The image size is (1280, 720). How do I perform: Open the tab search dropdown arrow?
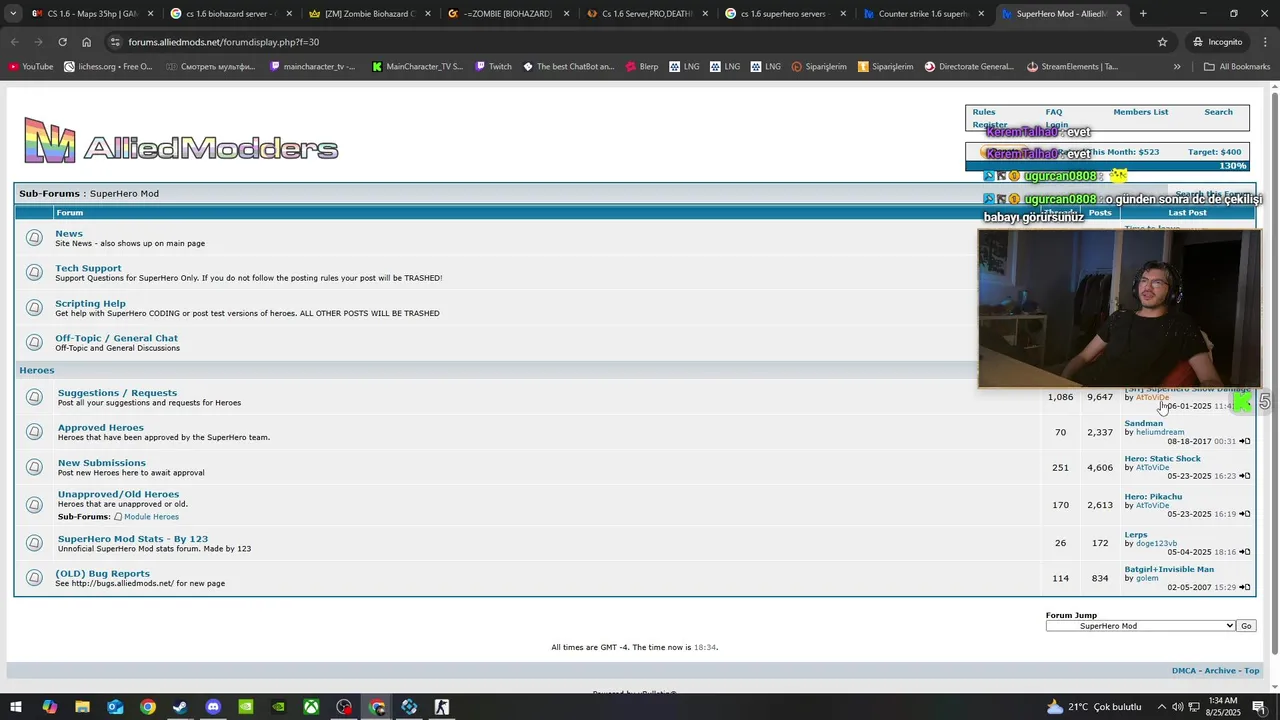(x=14, y=14)
